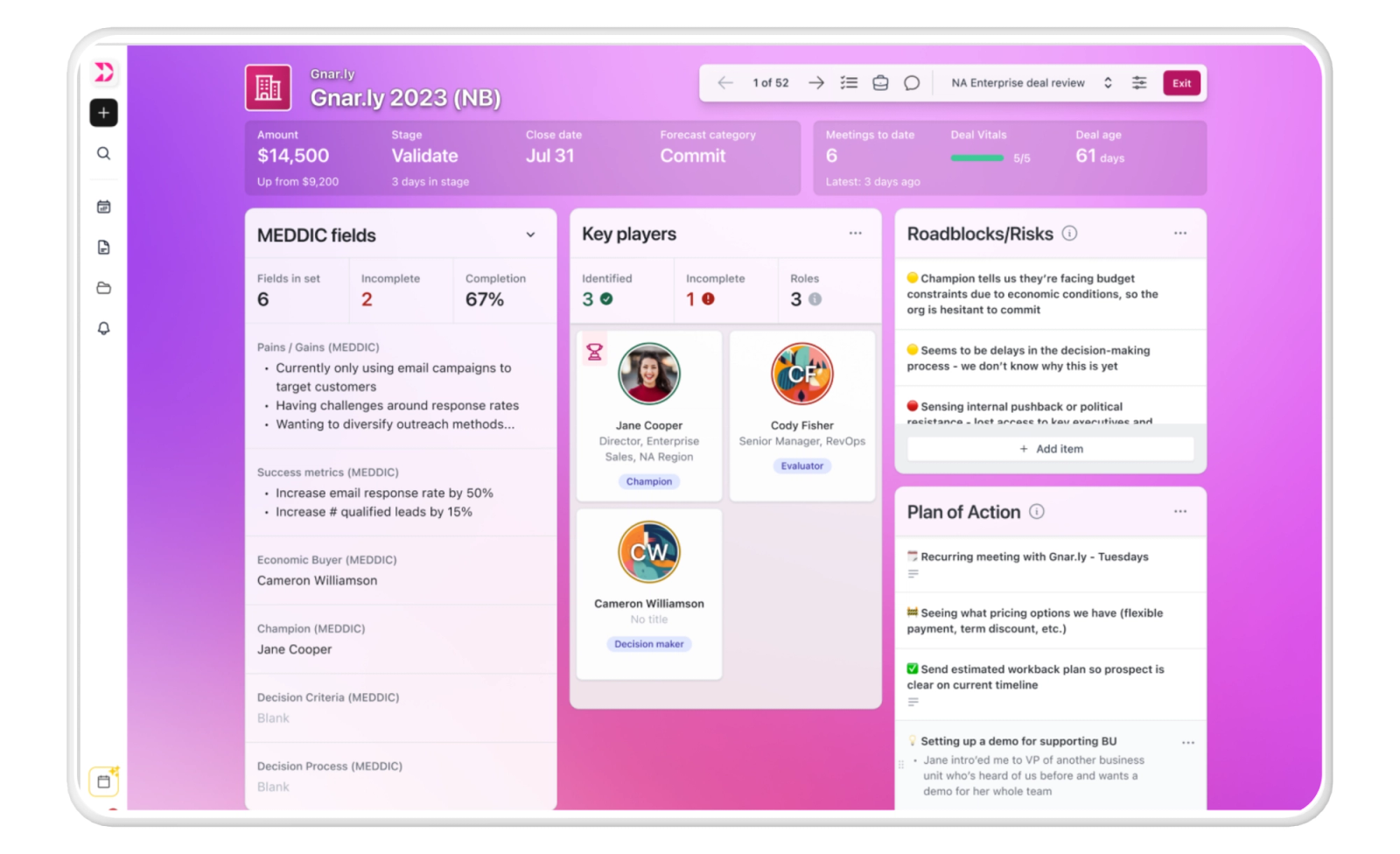1400x854 pixels.
Task: Click the yellow status dot on decision-making delays risk
Action: point(913,350)
